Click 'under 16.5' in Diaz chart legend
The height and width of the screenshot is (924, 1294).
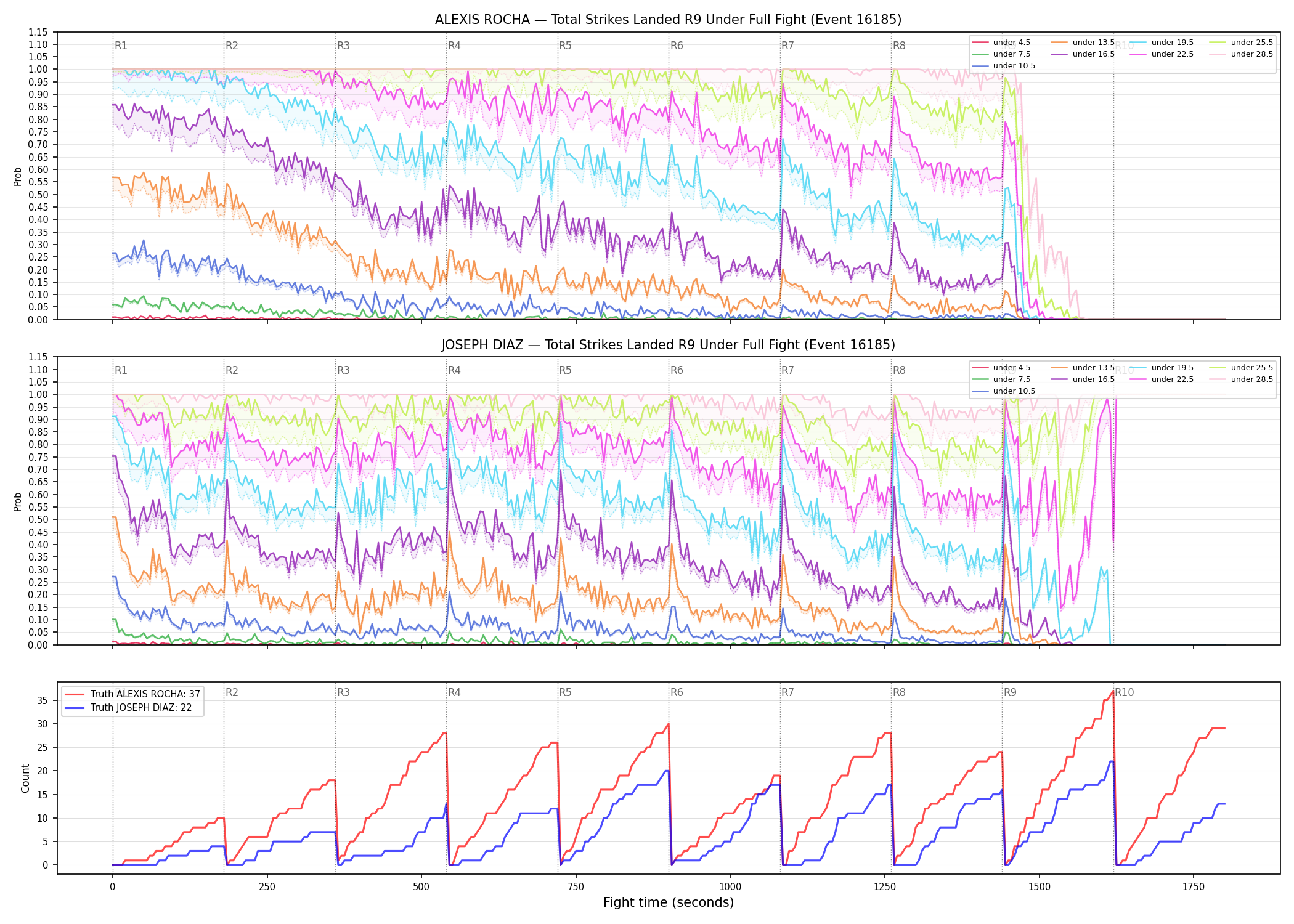1093,379
